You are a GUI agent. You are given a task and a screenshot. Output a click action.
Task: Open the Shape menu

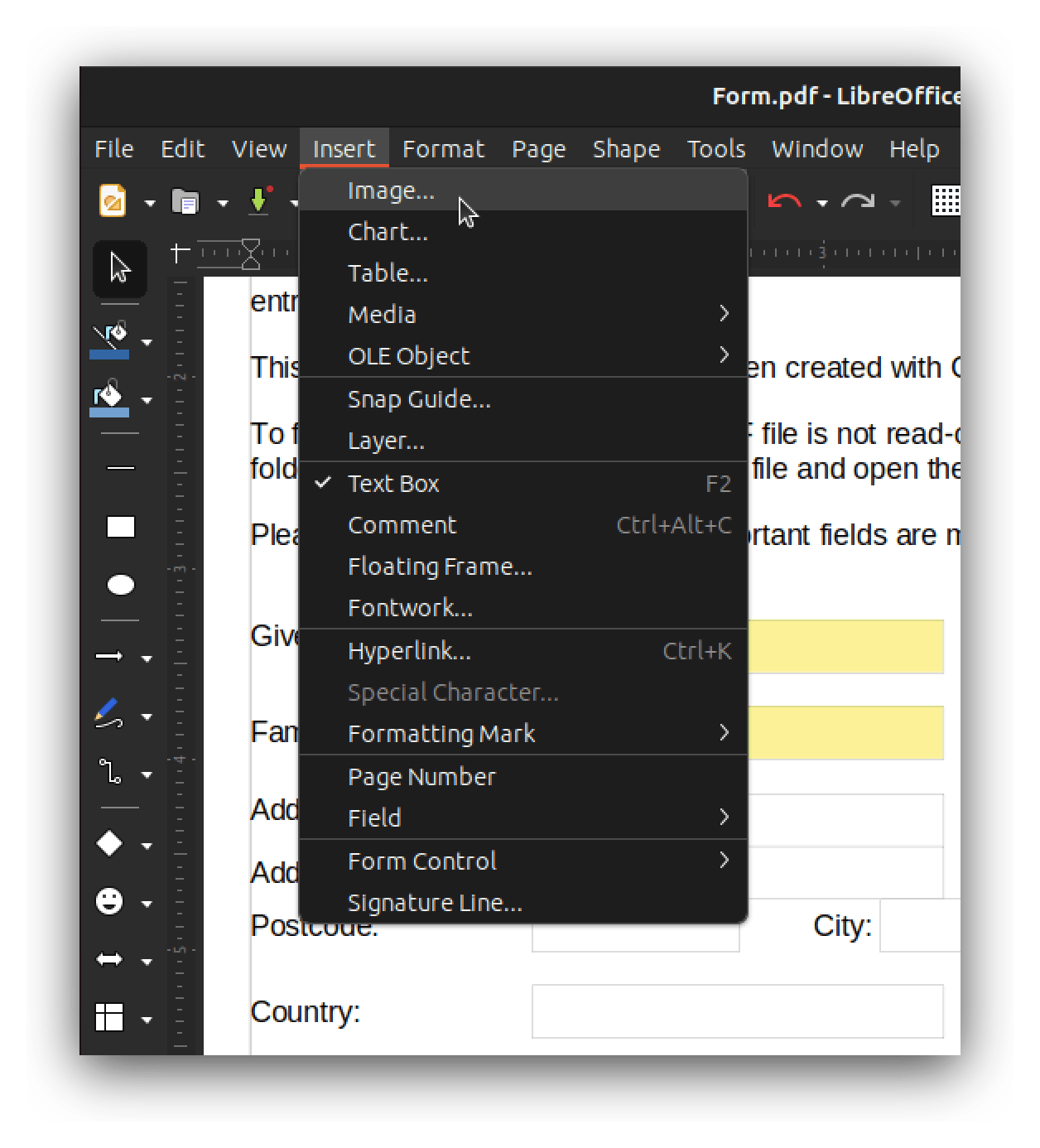pyautogui.click(x=627, y=149)
